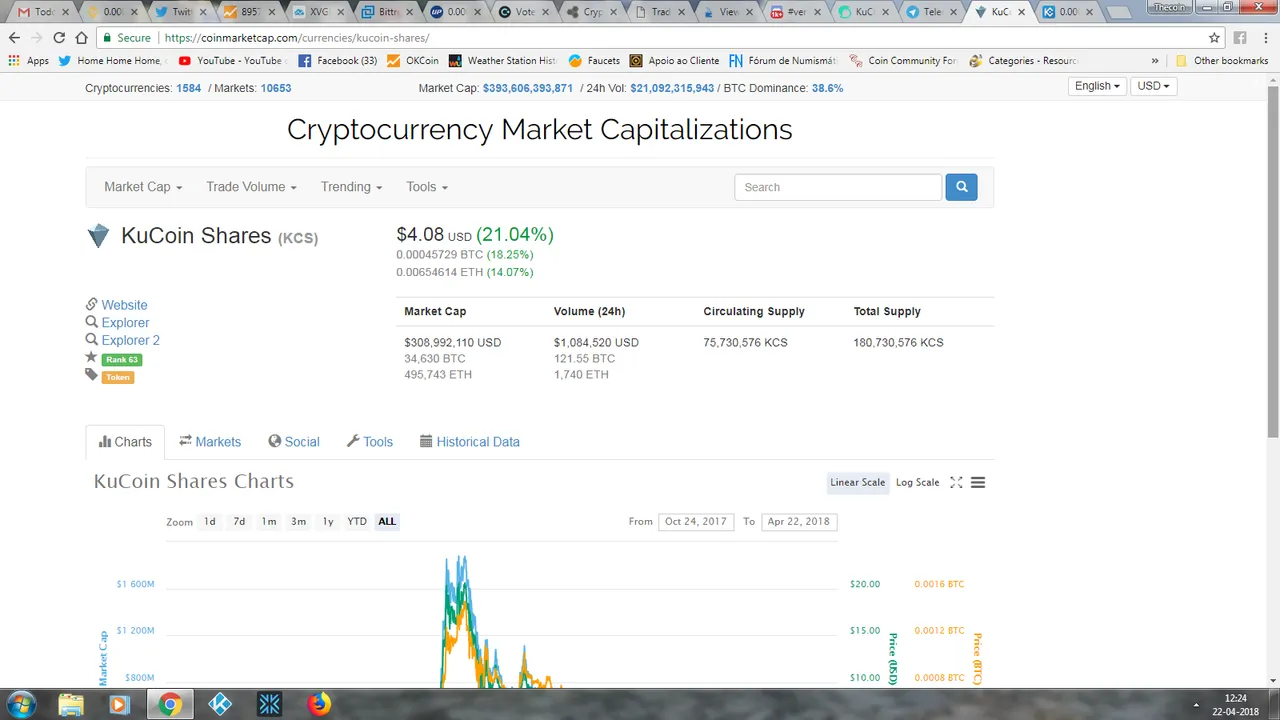Switch chart to Log Scale
This screenshot has height=720, width=1280.
pos(917,482)
